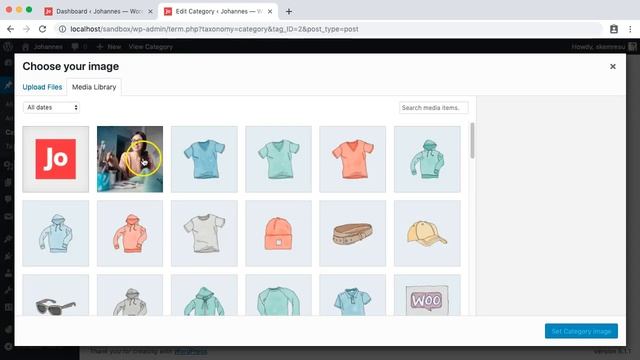Go back in browser history
Screen dimensions: 640x360
[11, 29]
